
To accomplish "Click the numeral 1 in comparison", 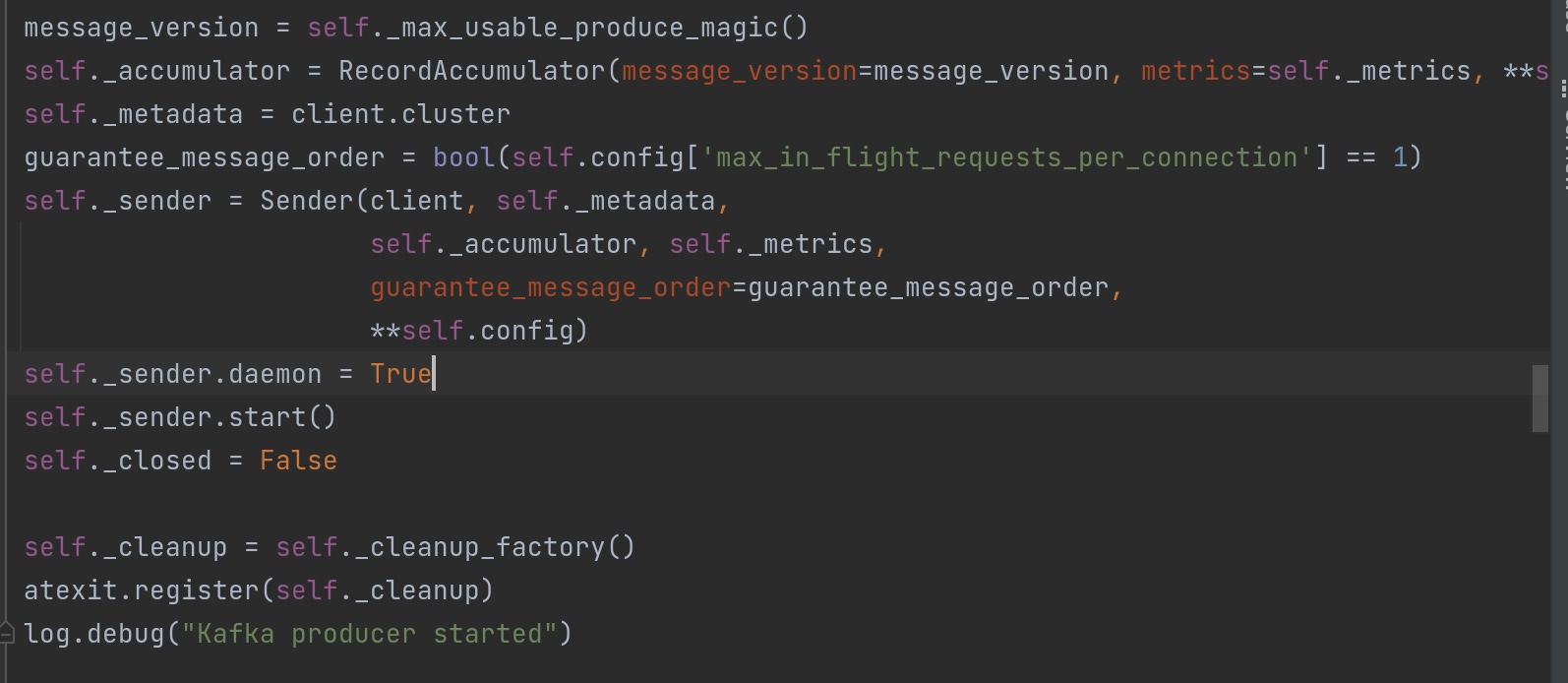I will (x=1400, y=157).
